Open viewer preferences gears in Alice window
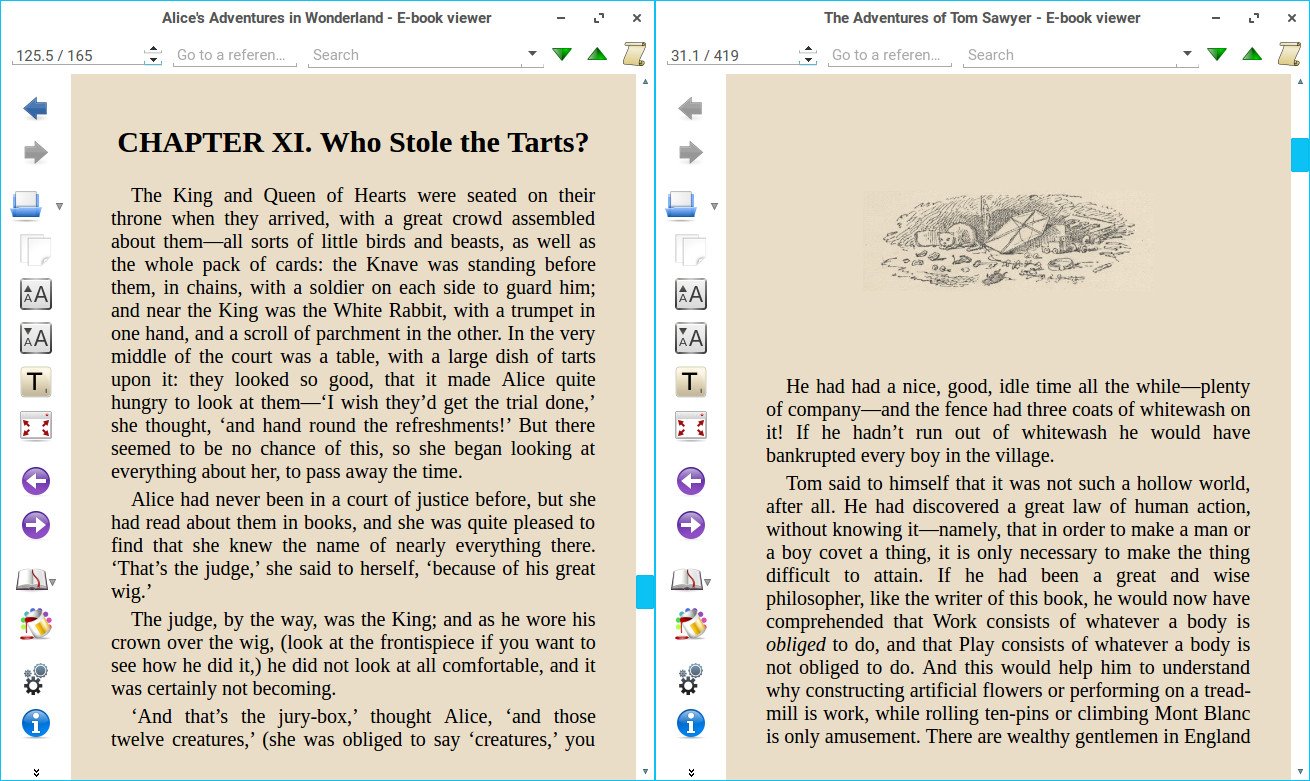Screen dimensions: 1310x781 coord(36,679)
